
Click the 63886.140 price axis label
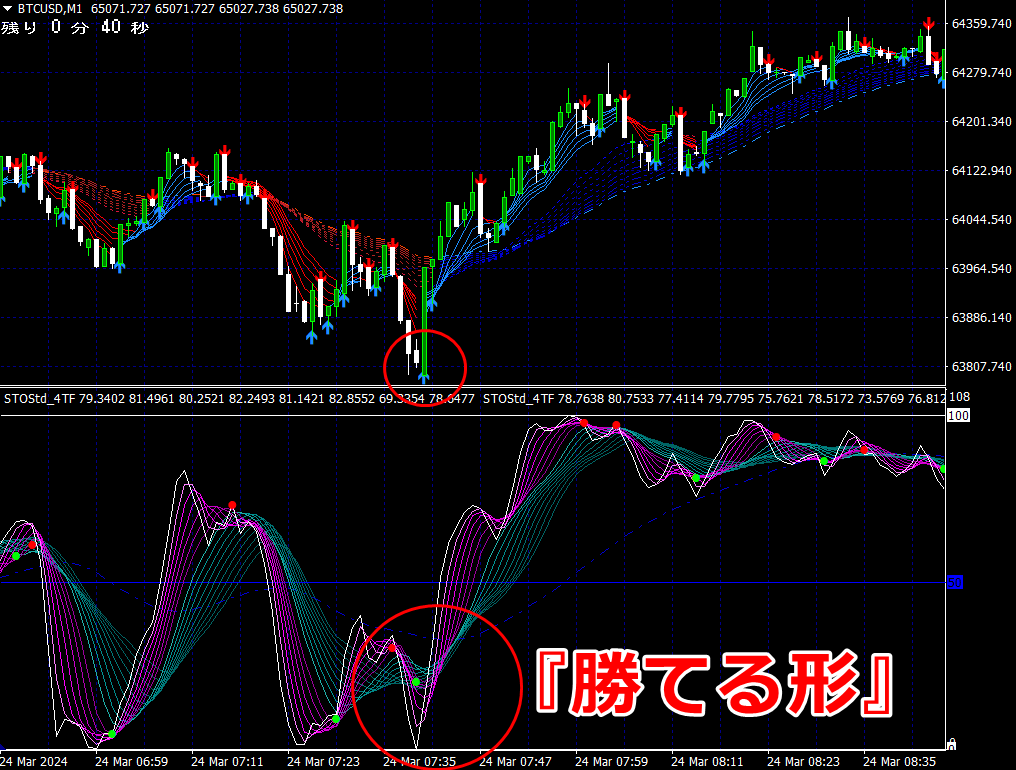click(981, 318)
